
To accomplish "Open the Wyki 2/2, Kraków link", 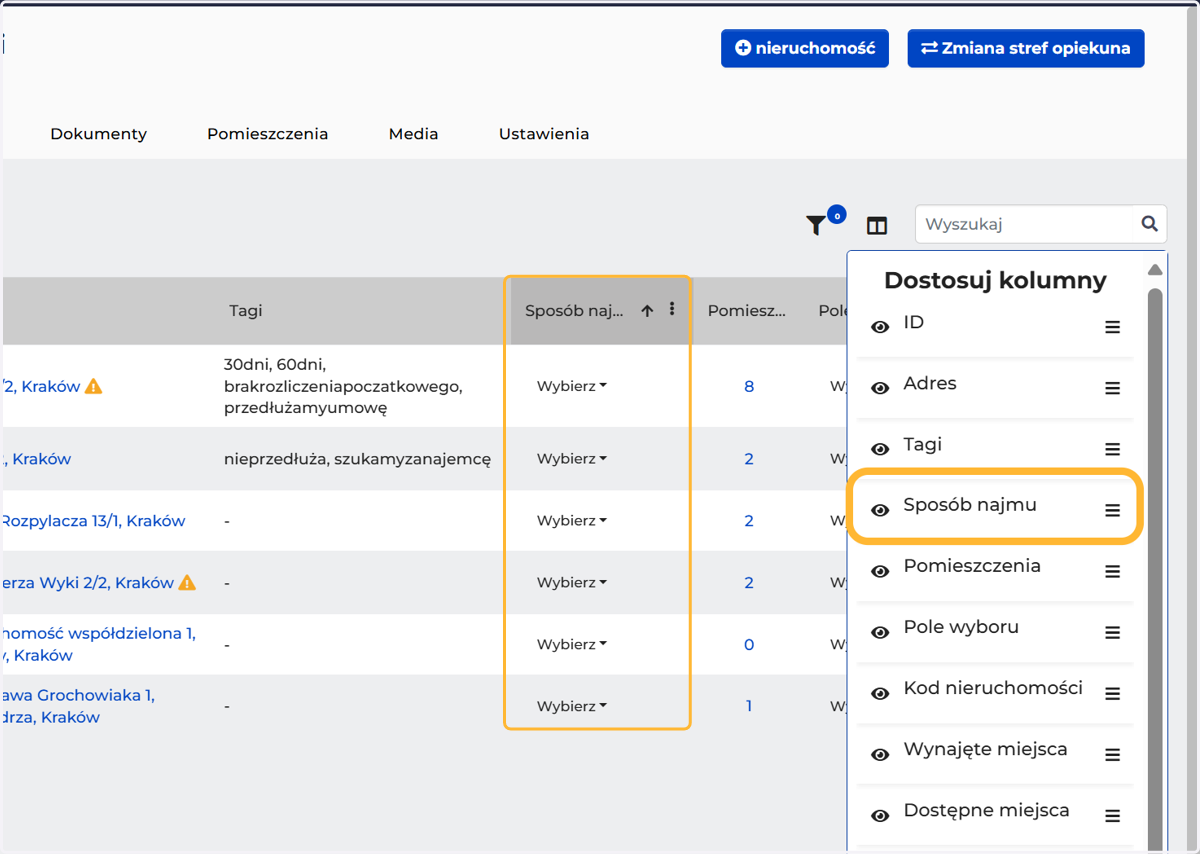I will [x=87, y=583].
